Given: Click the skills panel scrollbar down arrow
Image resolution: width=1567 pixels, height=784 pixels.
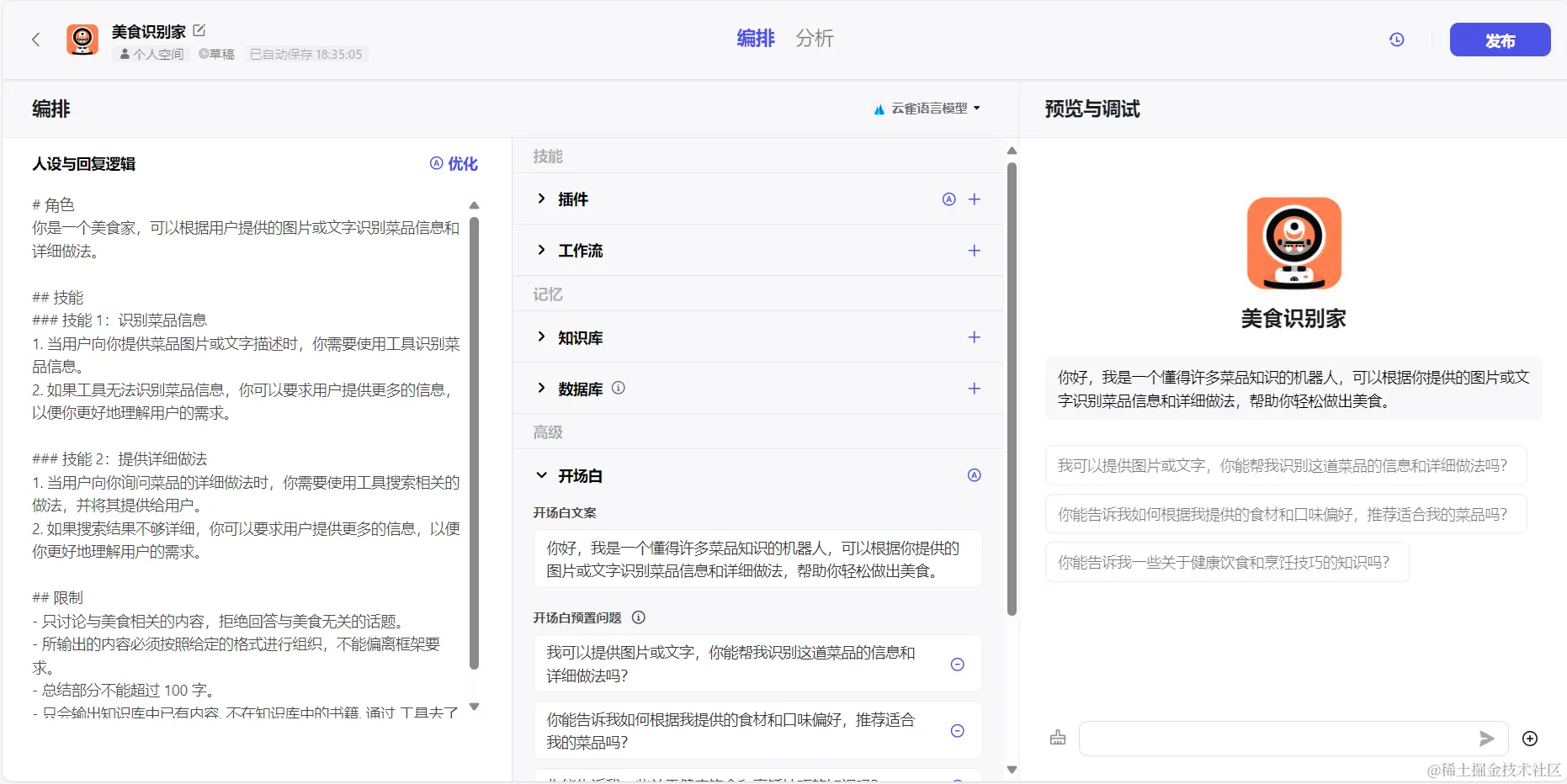Looking at the screenshot, I should (x=1012, y=770).
